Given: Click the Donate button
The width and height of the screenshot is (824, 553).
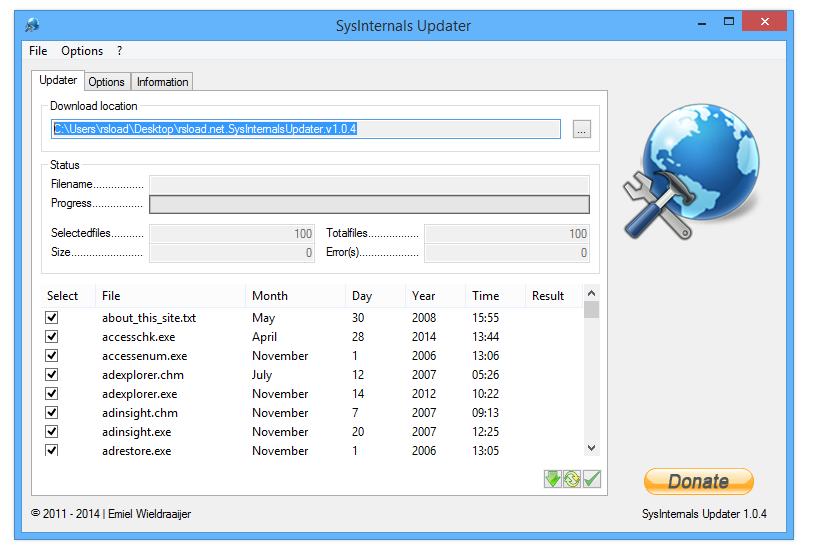Looking at the screenshot, I should click(698, 481).
